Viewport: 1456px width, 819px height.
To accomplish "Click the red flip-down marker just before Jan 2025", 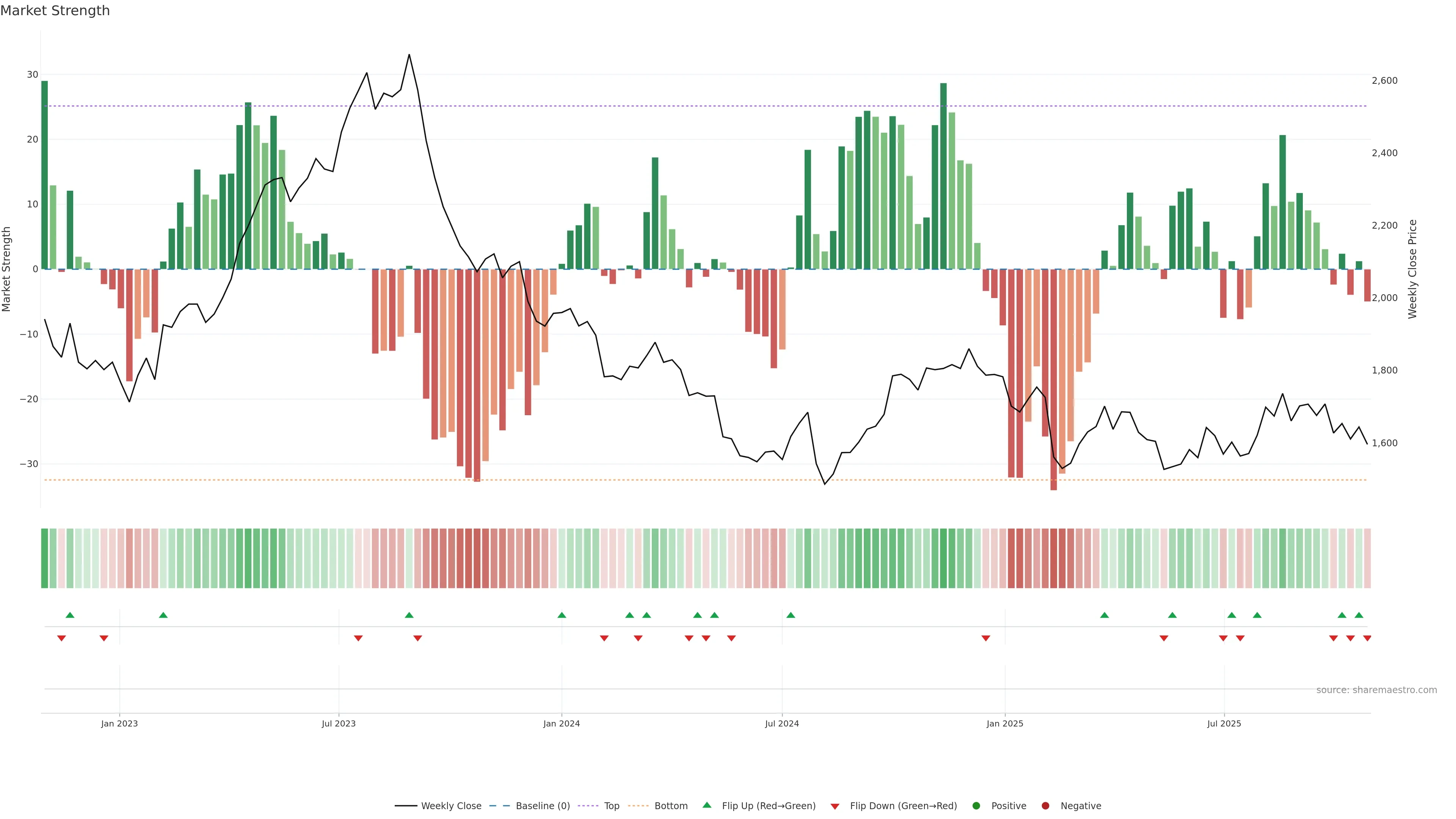I will (986, 638).
